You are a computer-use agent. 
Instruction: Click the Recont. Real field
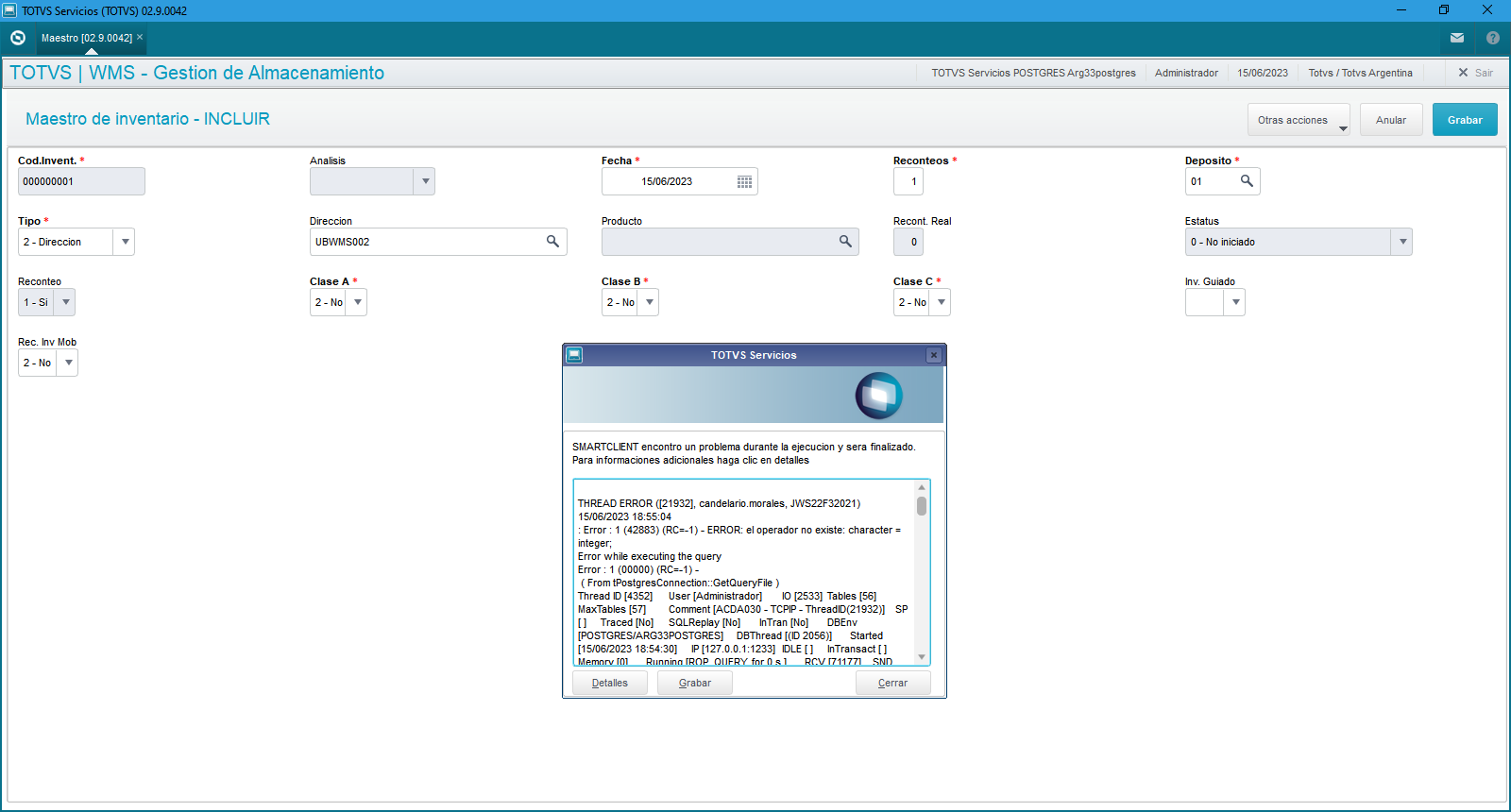(908, 242)
